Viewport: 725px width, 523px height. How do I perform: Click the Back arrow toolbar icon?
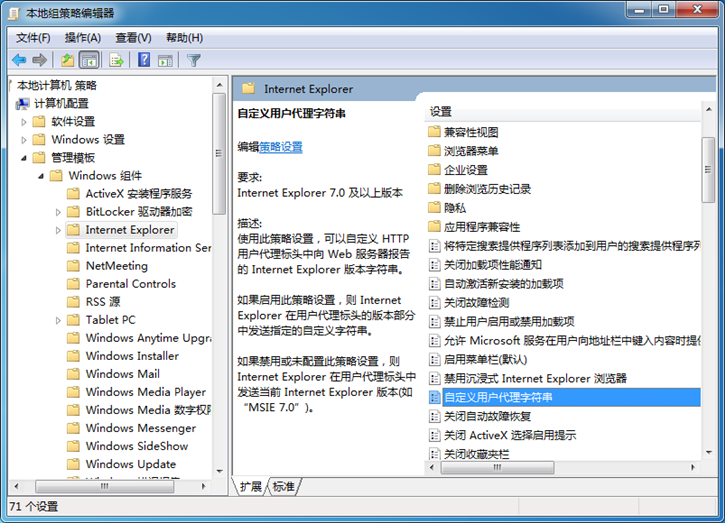tap(19, 60)
